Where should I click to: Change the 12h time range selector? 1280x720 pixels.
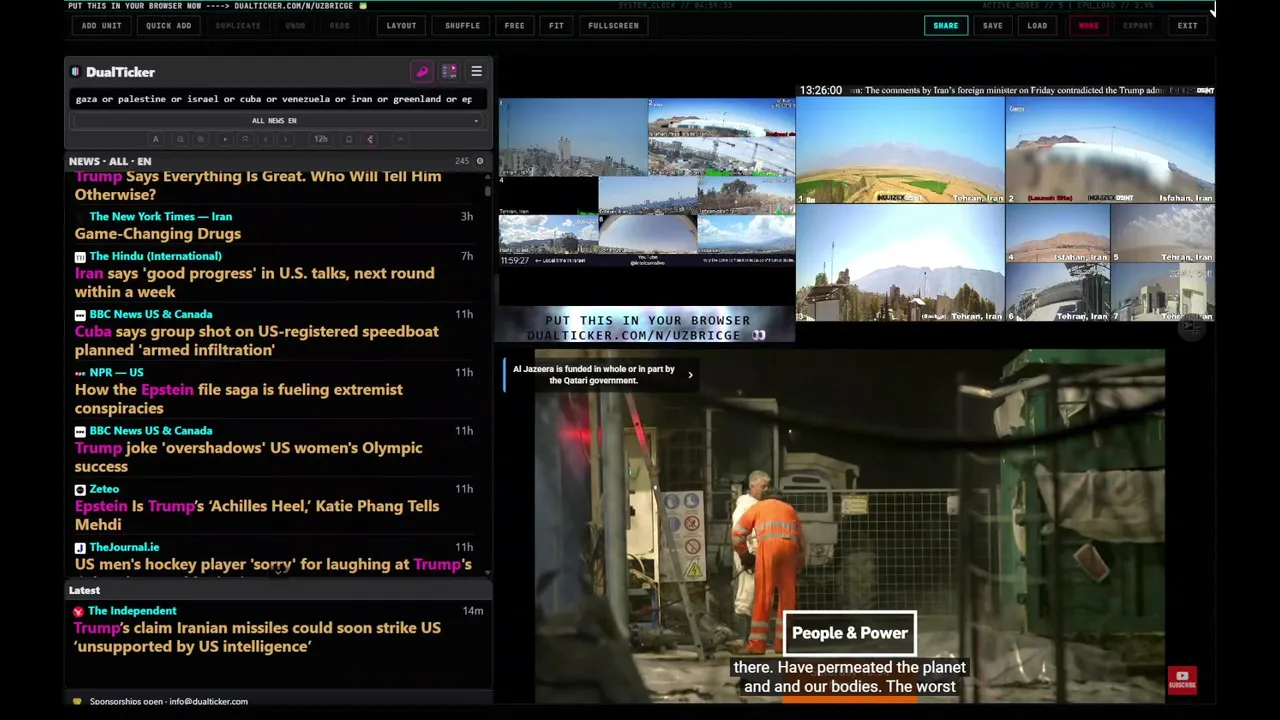pyautogui.click(x=321, y=139)
